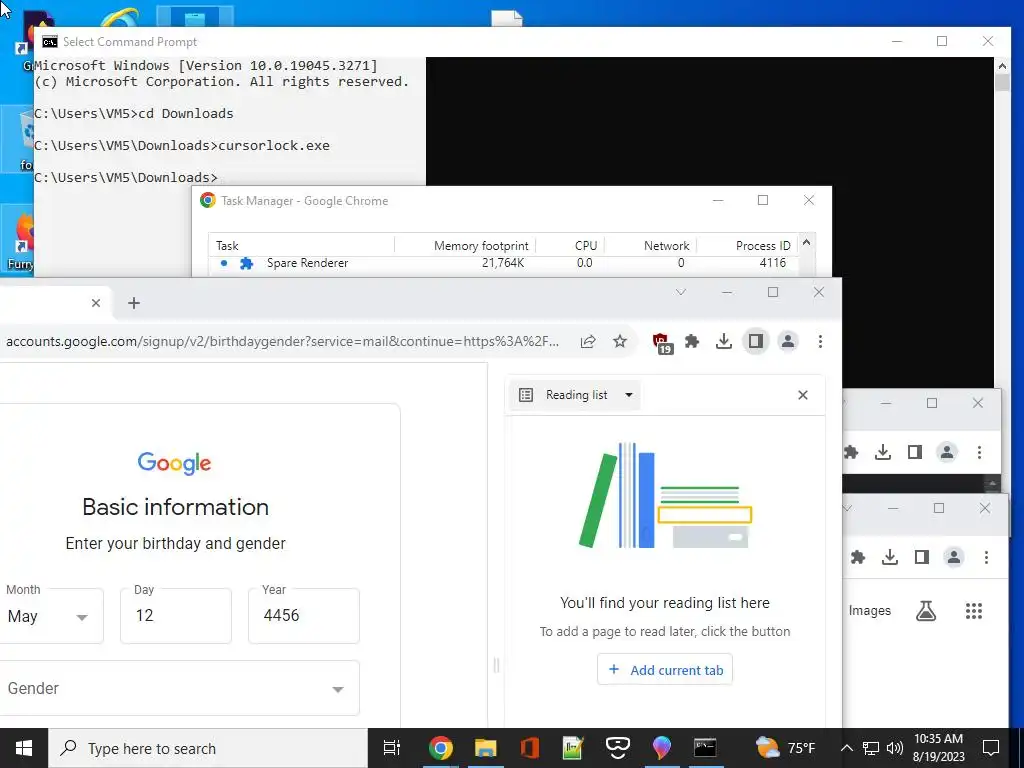1024x768 pixels.
Task: Open the Gender dropdown
Action: (178, 688)
